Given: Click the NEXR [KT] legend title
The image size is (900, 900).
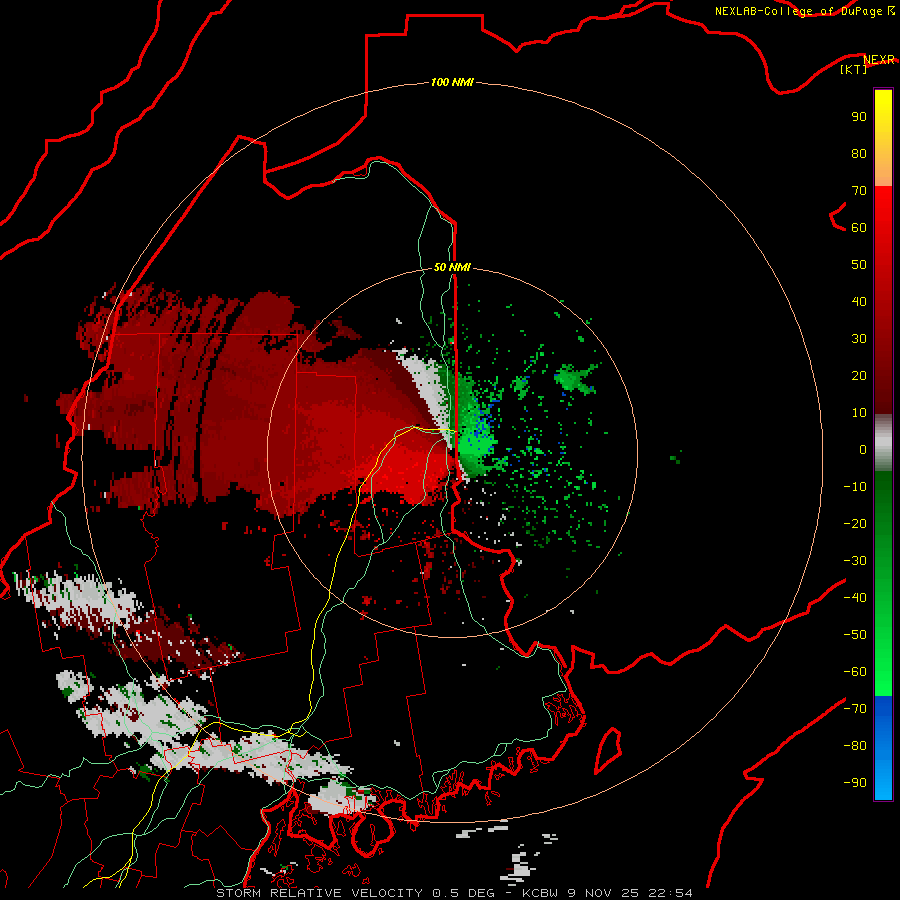Looking at the screenshot, I should pos(867,64).
